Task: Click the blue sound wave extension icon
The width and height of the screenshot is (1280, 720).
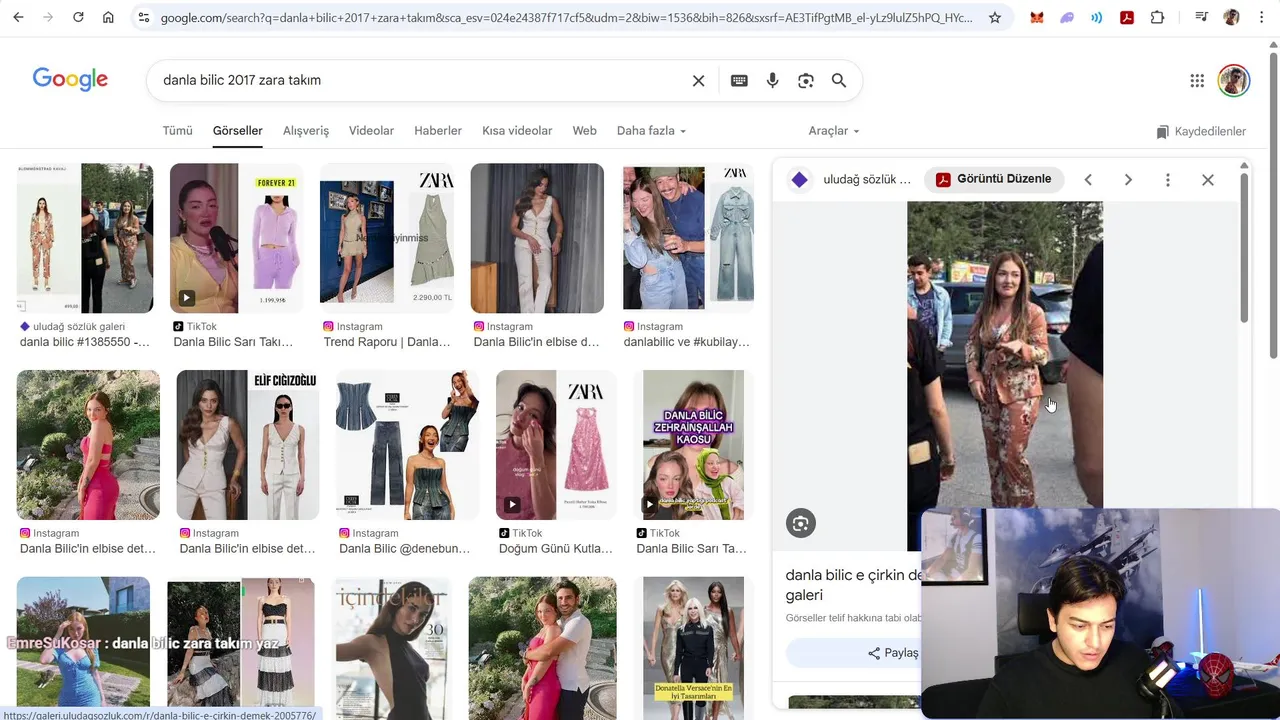Action: [x=1097, y=18]
